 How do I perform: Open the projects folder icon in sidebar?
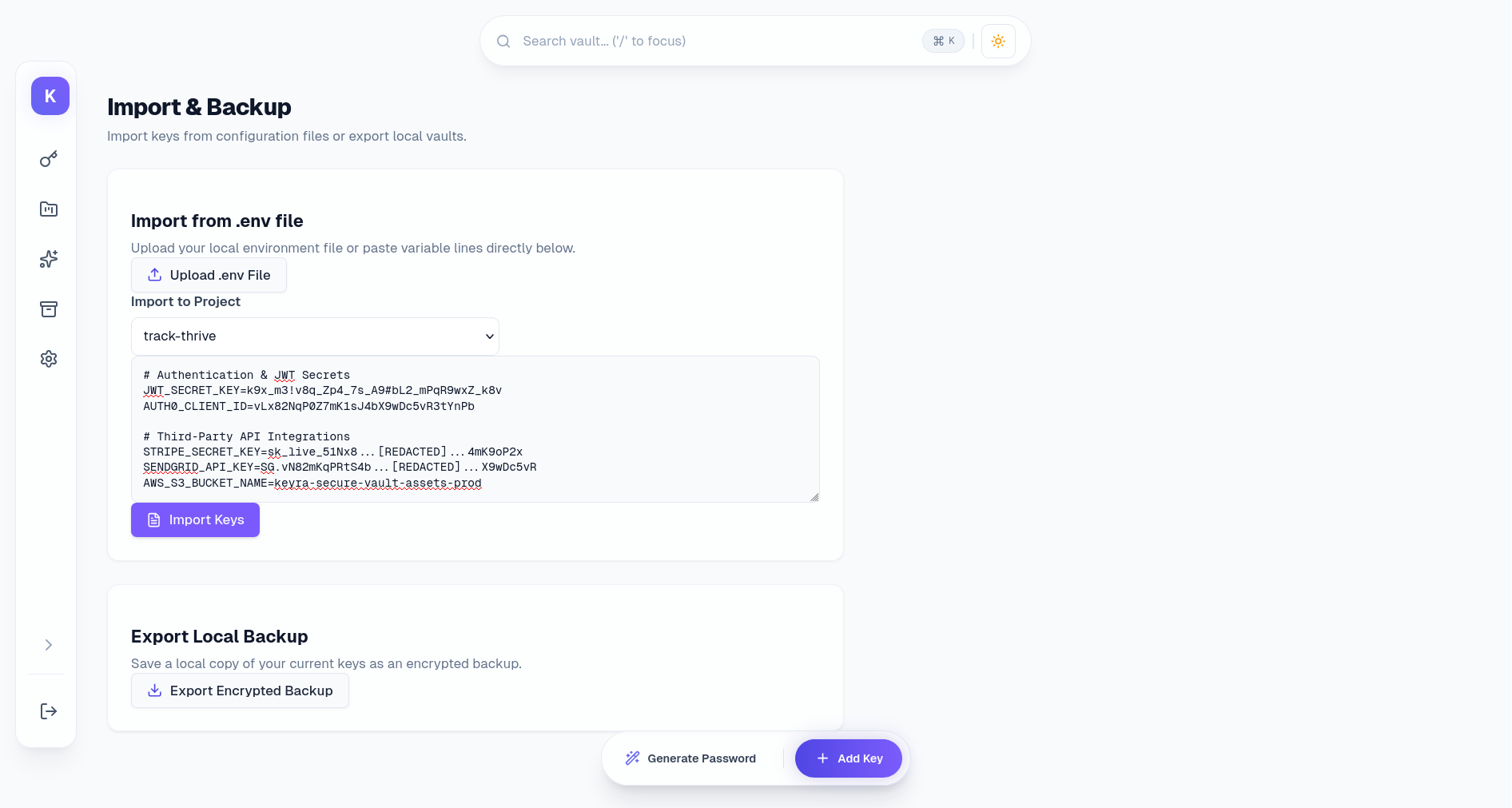49,209
